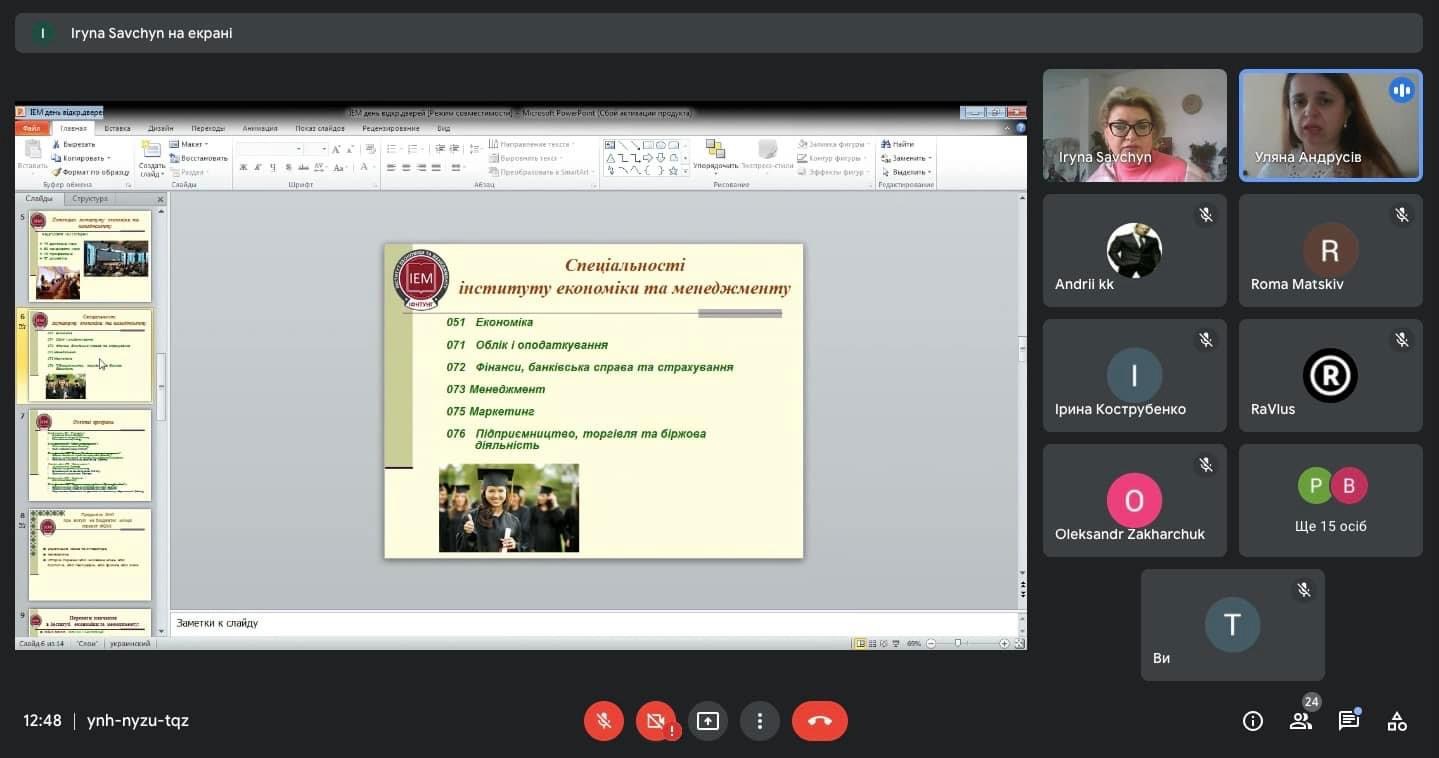Open the three-dot more options menu
The height and width of the screenshot is (758, 1439).
[760, 721]
